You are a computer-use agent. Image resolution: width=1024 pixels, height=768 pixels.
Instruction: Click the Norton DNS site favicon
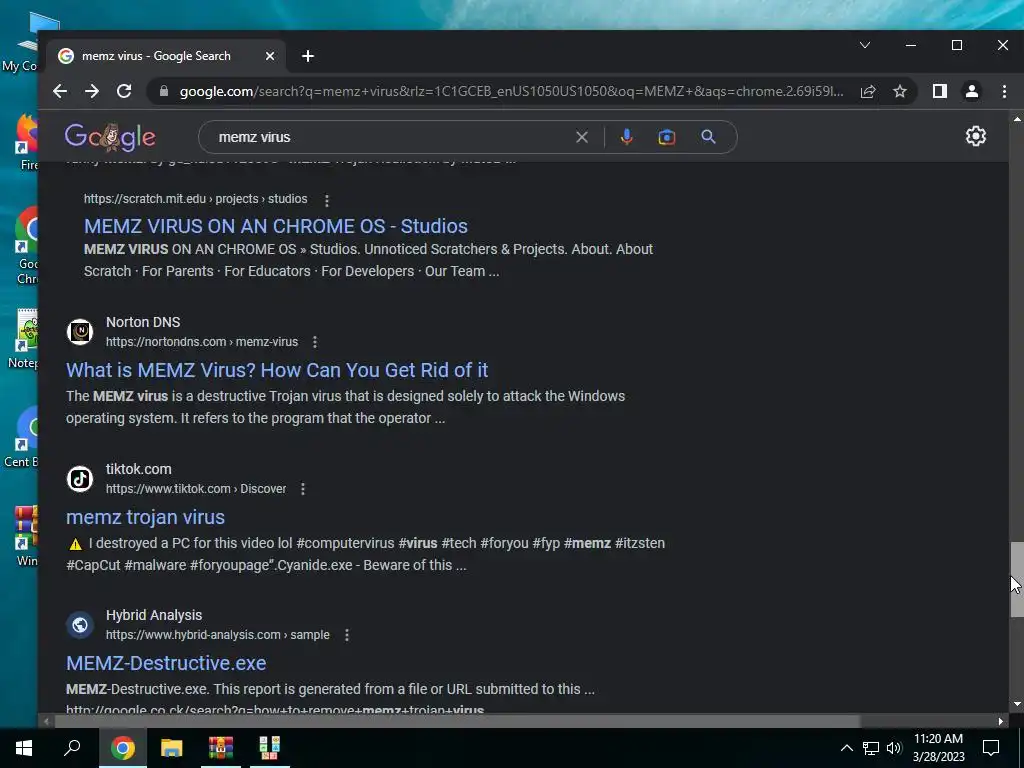[x=80, y=332]
